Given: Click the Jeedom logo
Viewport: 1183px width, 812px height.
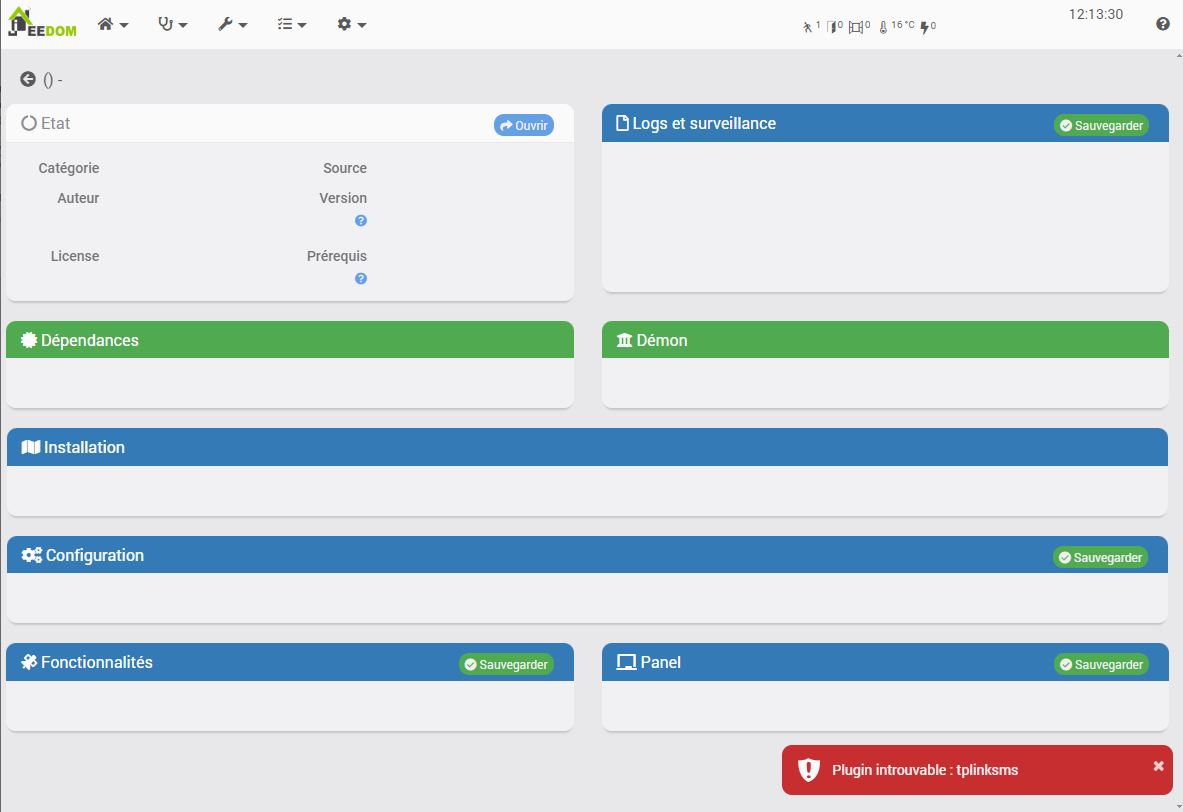Looking at the screenshot, I should (41, 22).
